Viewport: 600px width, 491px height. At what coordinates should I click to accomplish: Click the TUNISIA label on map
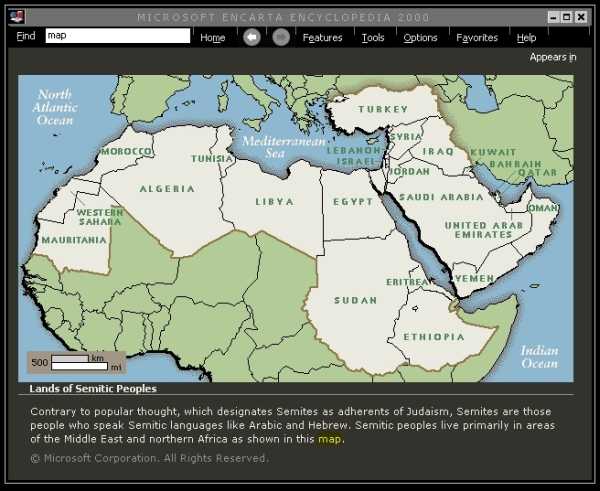tap(212, 158)
